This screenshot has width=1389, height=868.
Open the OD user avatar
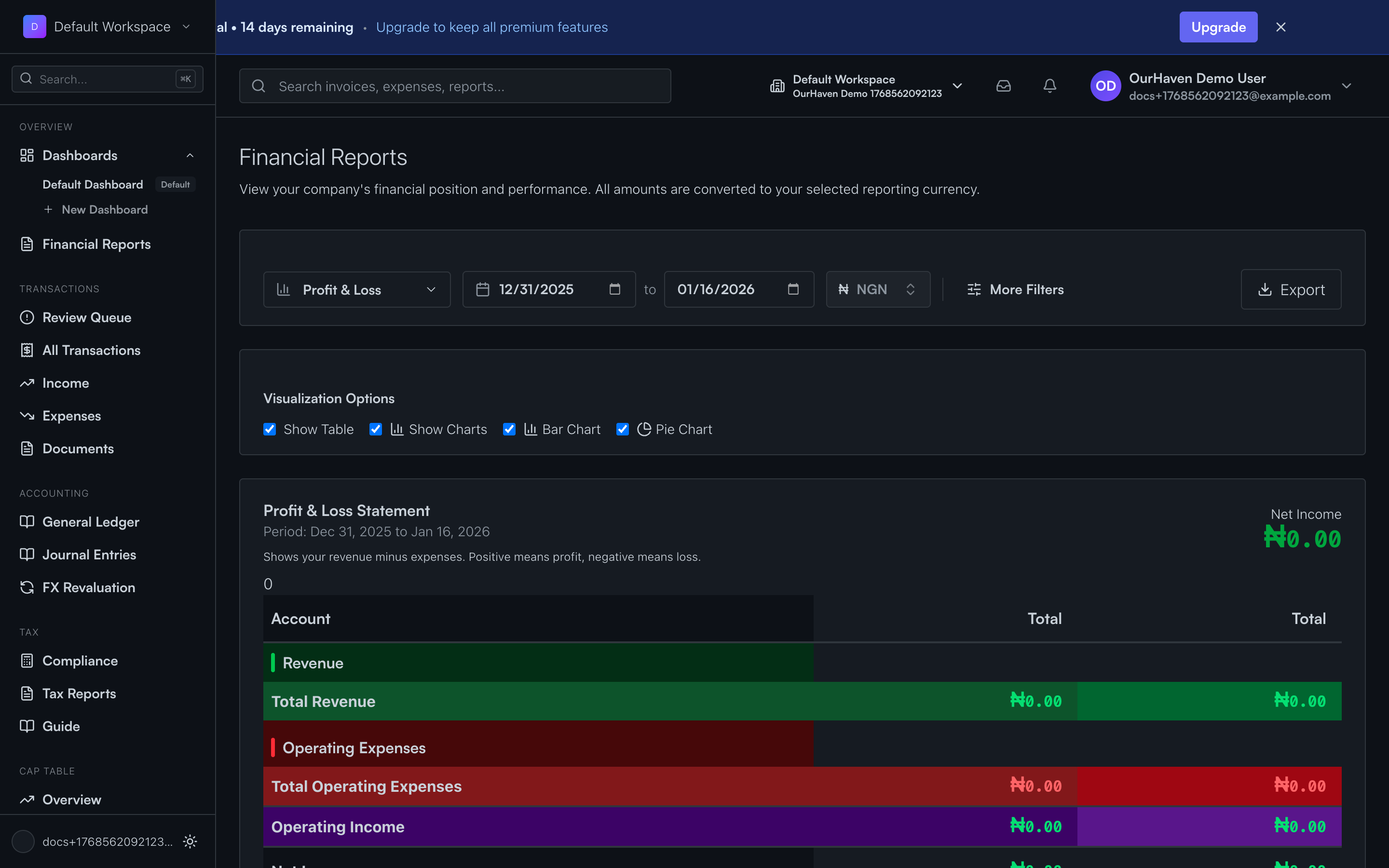coord(1105,85)
